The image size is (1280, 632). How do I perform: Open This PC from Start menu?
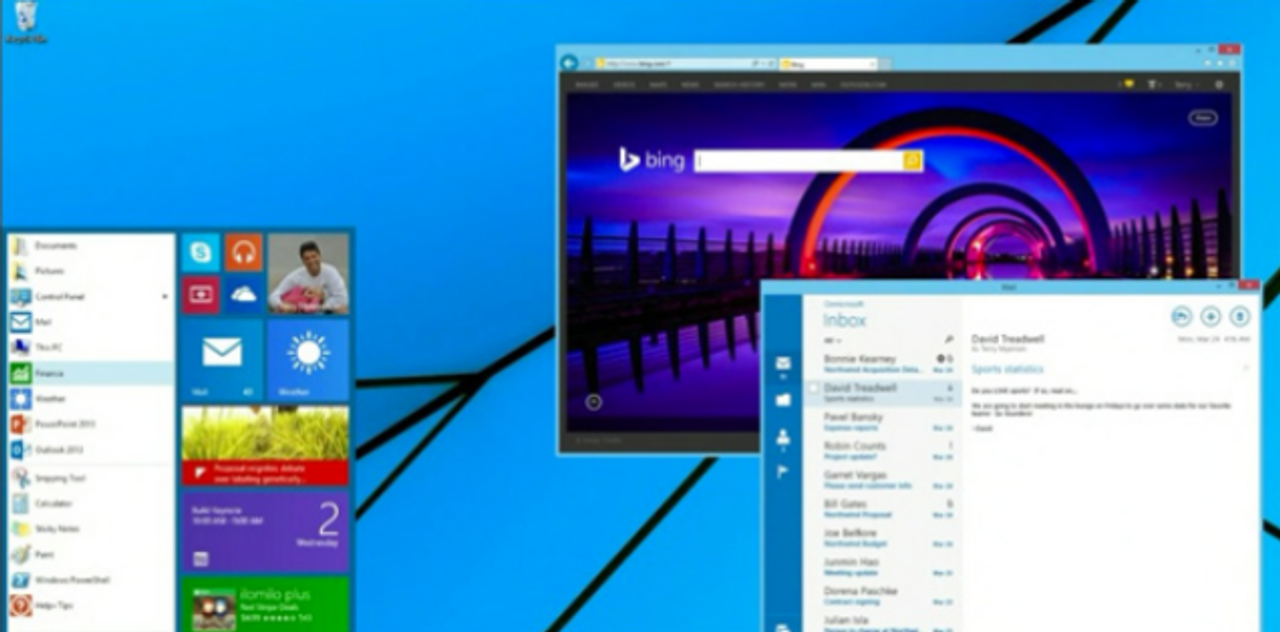tap(91, 348)
